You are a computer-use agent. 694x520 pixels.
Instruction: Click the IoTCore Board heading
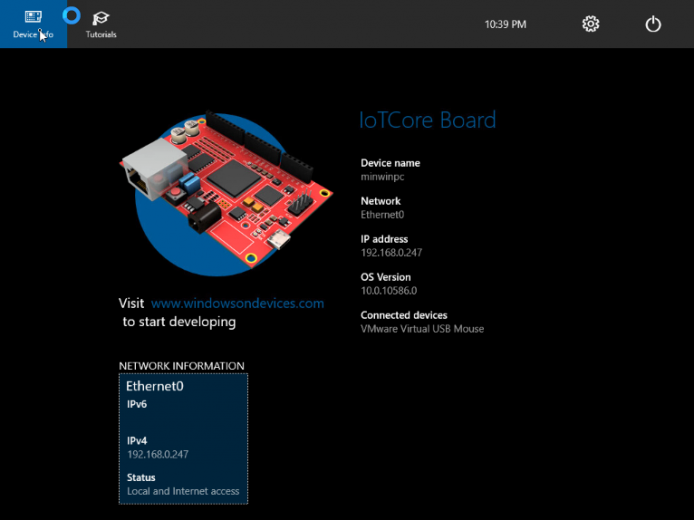point(427,120)
